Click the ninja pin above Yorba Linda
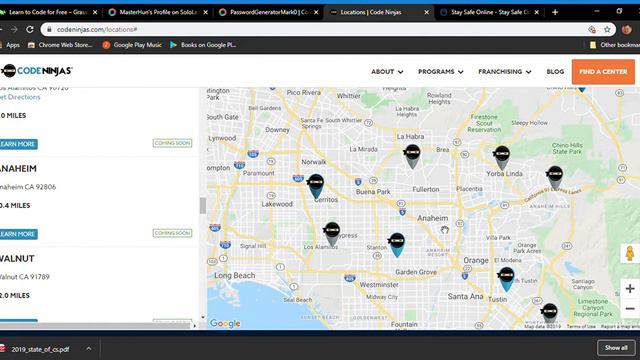This screenshot has width=640, height=360. pyautogui.click(x=502, y=158)
